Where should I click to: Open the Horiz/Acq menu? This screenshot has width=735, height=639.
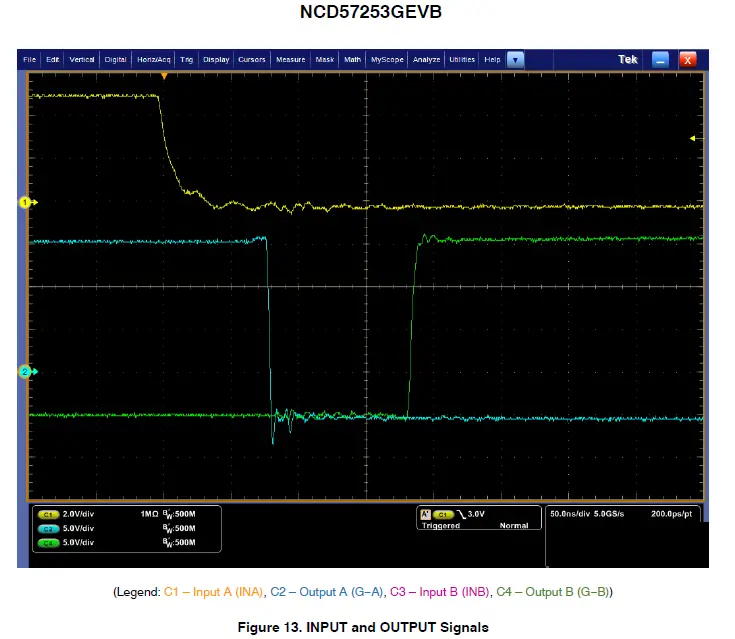click(153, 60)
